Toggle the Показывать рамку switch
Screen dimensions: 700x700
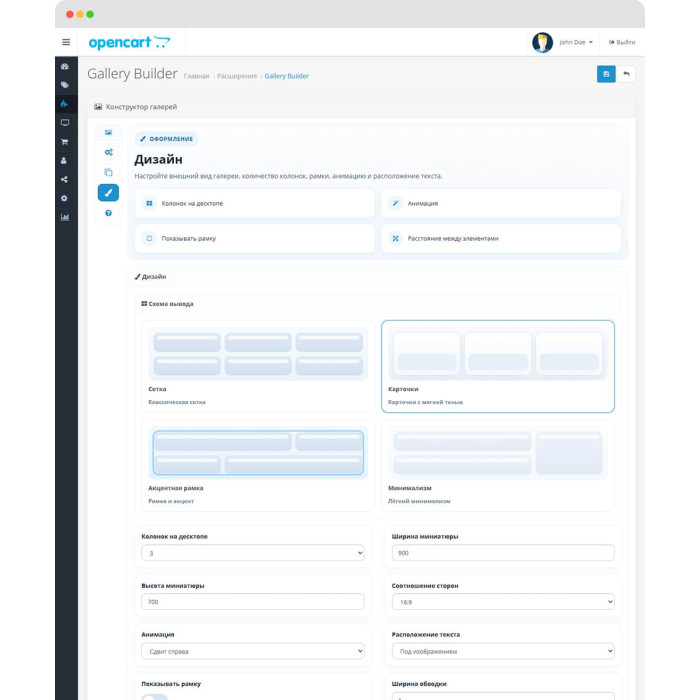pos(154,697)
